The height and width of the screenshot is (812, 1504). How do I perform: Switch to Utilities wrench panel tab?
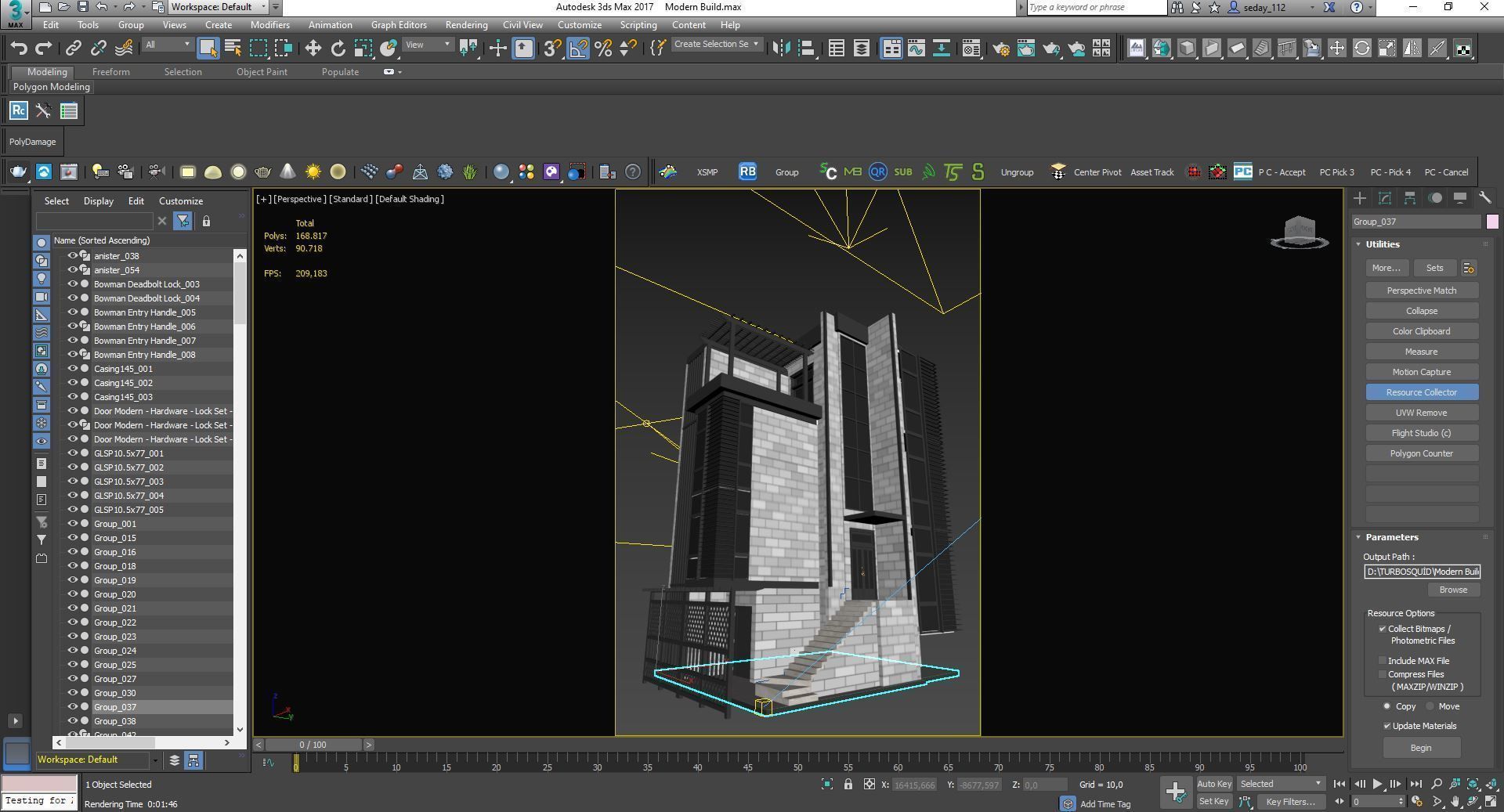(1484, 198)
